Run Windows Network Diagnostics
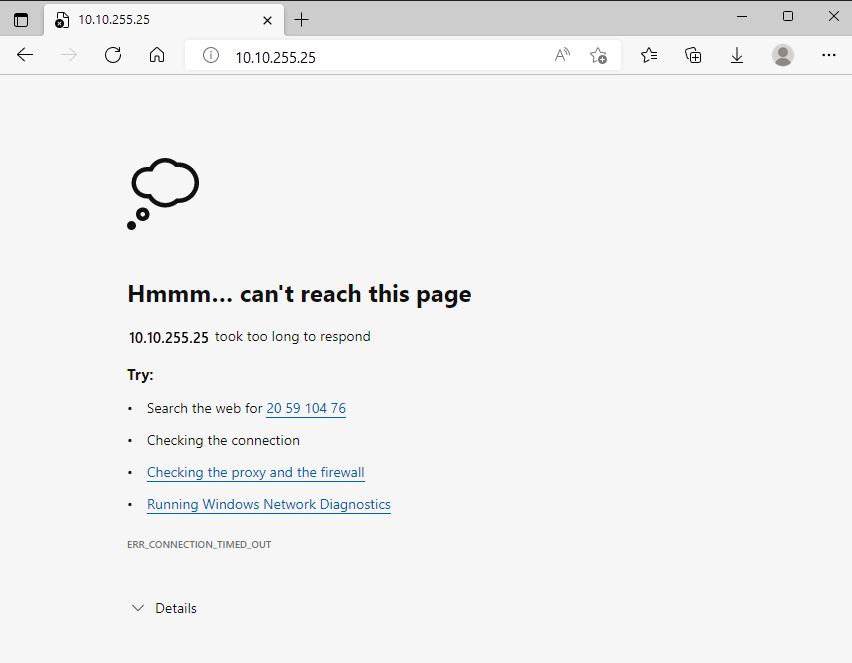 [268, 504]
